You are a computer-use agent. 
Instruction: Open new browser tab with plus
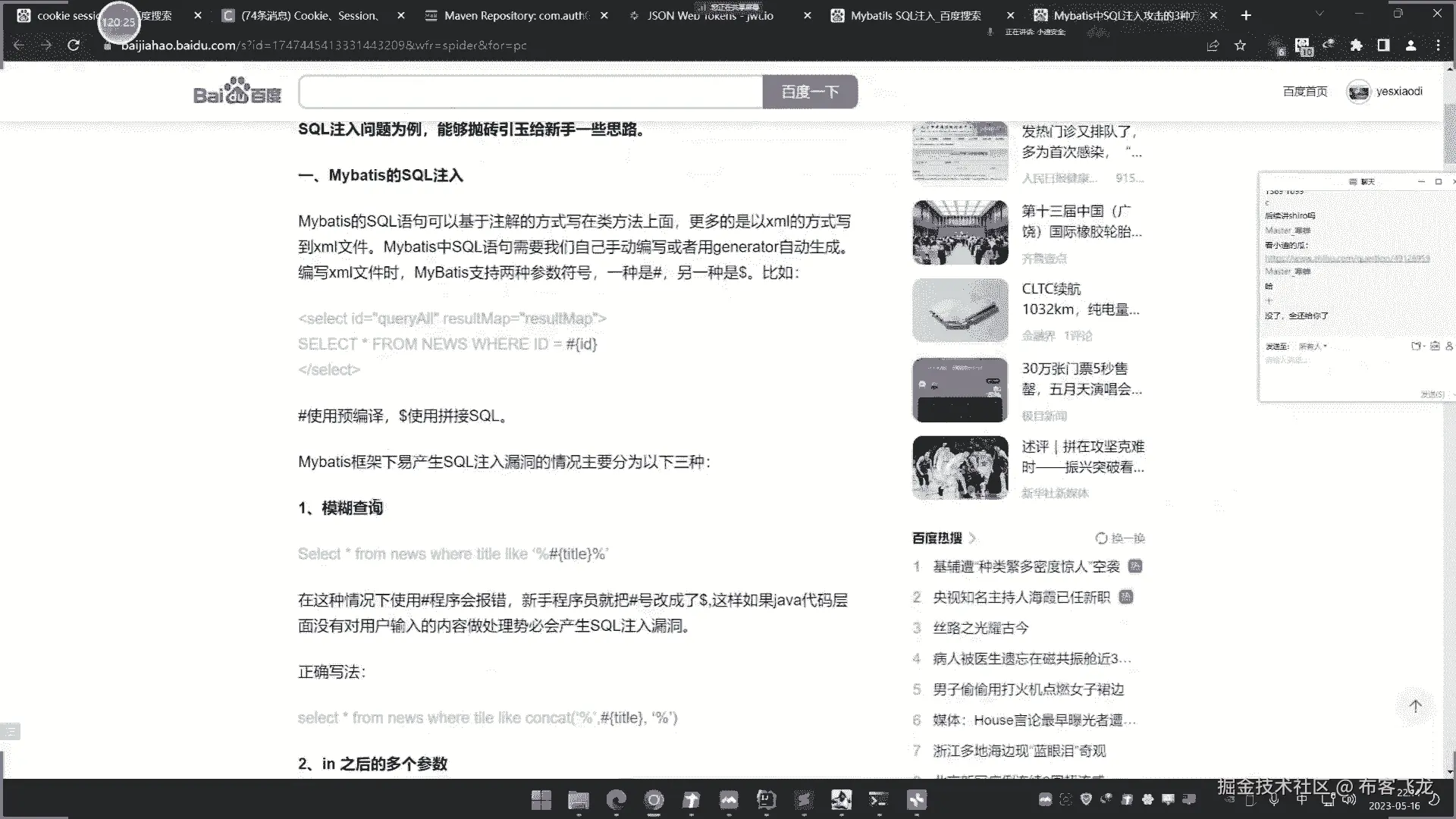pyautogui.click(x=1246, y=15)
